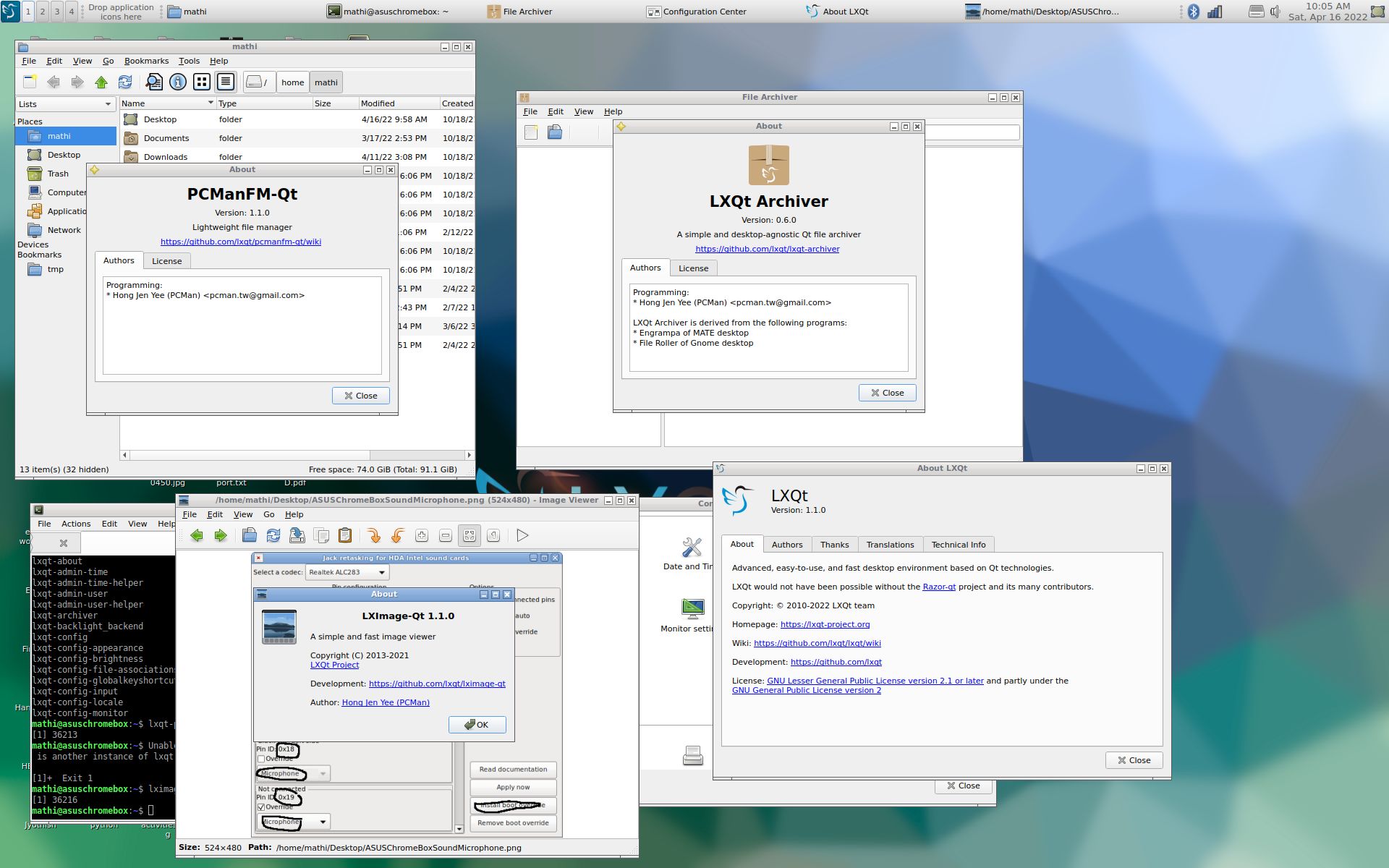
Task: Switch PCManFM to detailed list view
Action: 226,82
